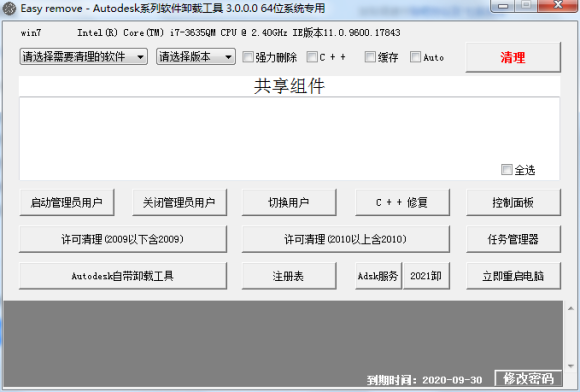The image size is (580, 392).
Task: Click the Easy remove app icon in title bar
Action: pyautogui.click(x=10, y=9)
